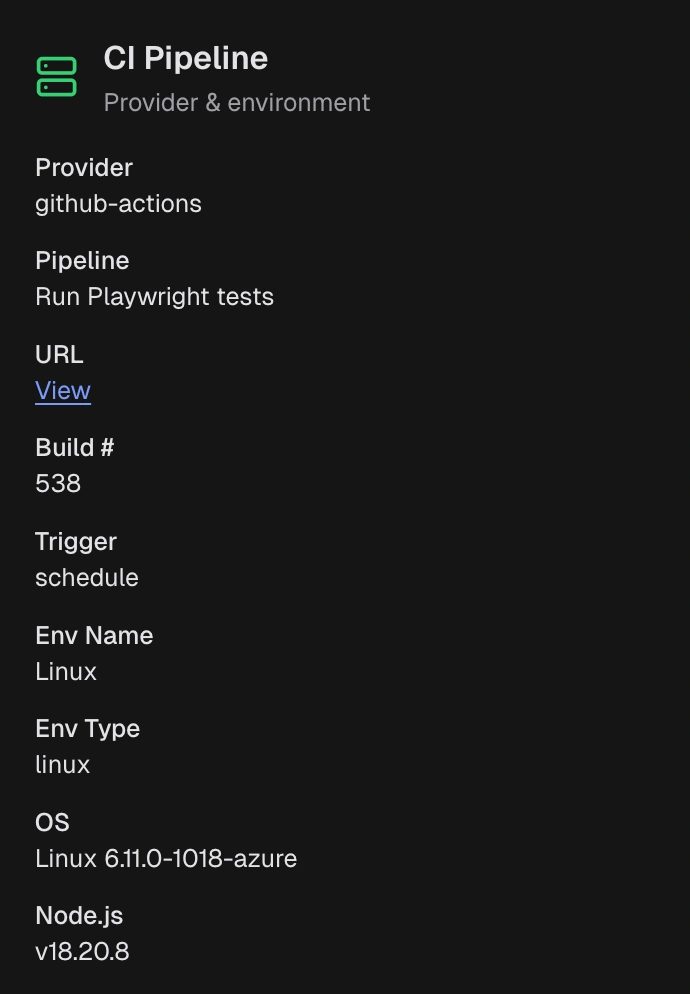
Task: Click the Node.js version v18.20.8
Action: 82,951
